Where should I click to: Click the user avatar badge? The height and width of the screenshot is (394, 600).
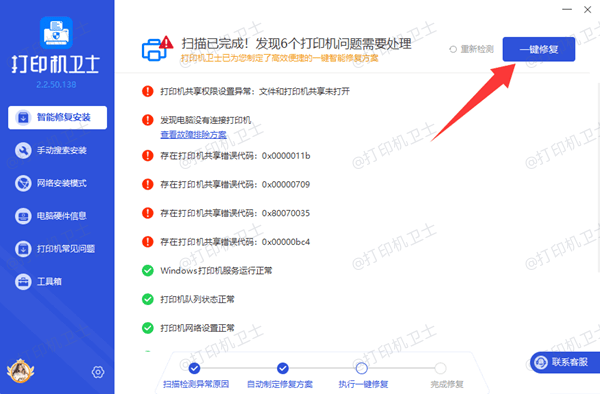[20, 371]
